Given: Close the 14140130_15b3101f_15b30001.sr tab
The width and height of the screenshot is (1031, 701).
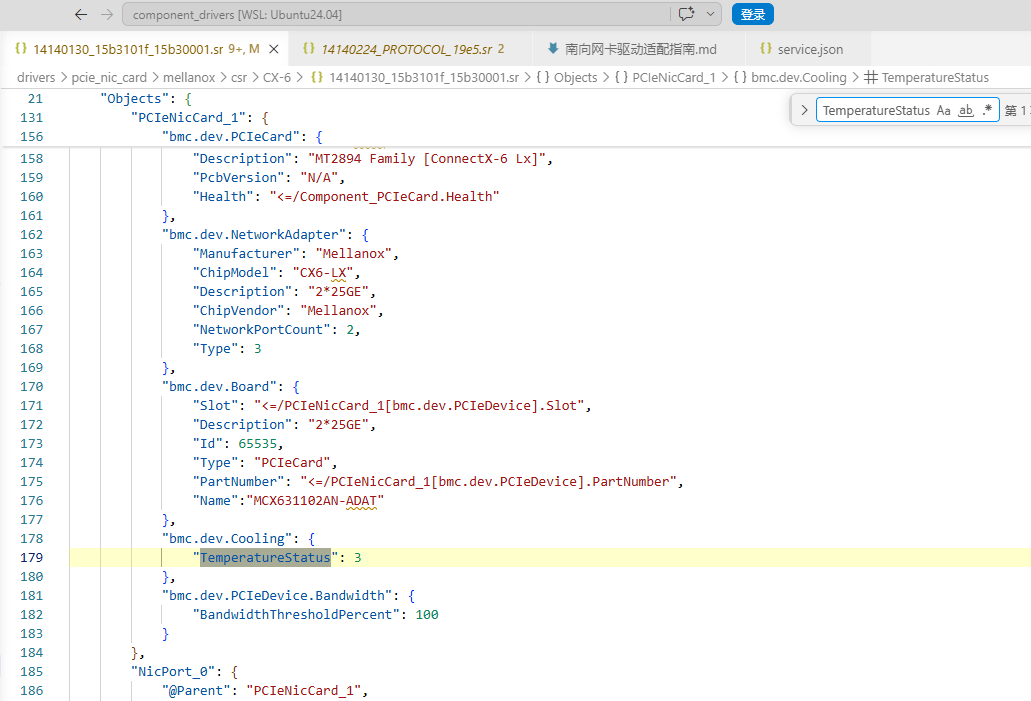Looking at the screenshot, I should pos(274,49).
